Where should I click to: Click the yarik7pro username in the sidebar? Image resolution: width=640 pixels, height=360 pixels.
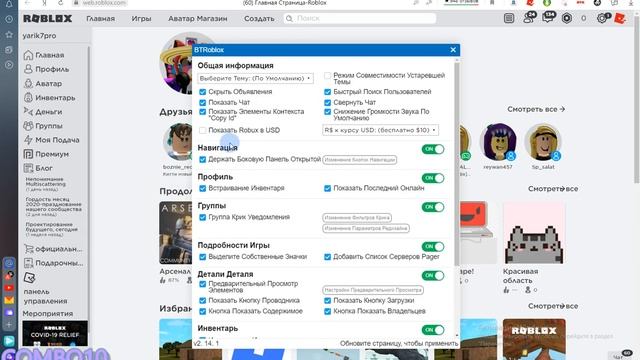point(39,36)
